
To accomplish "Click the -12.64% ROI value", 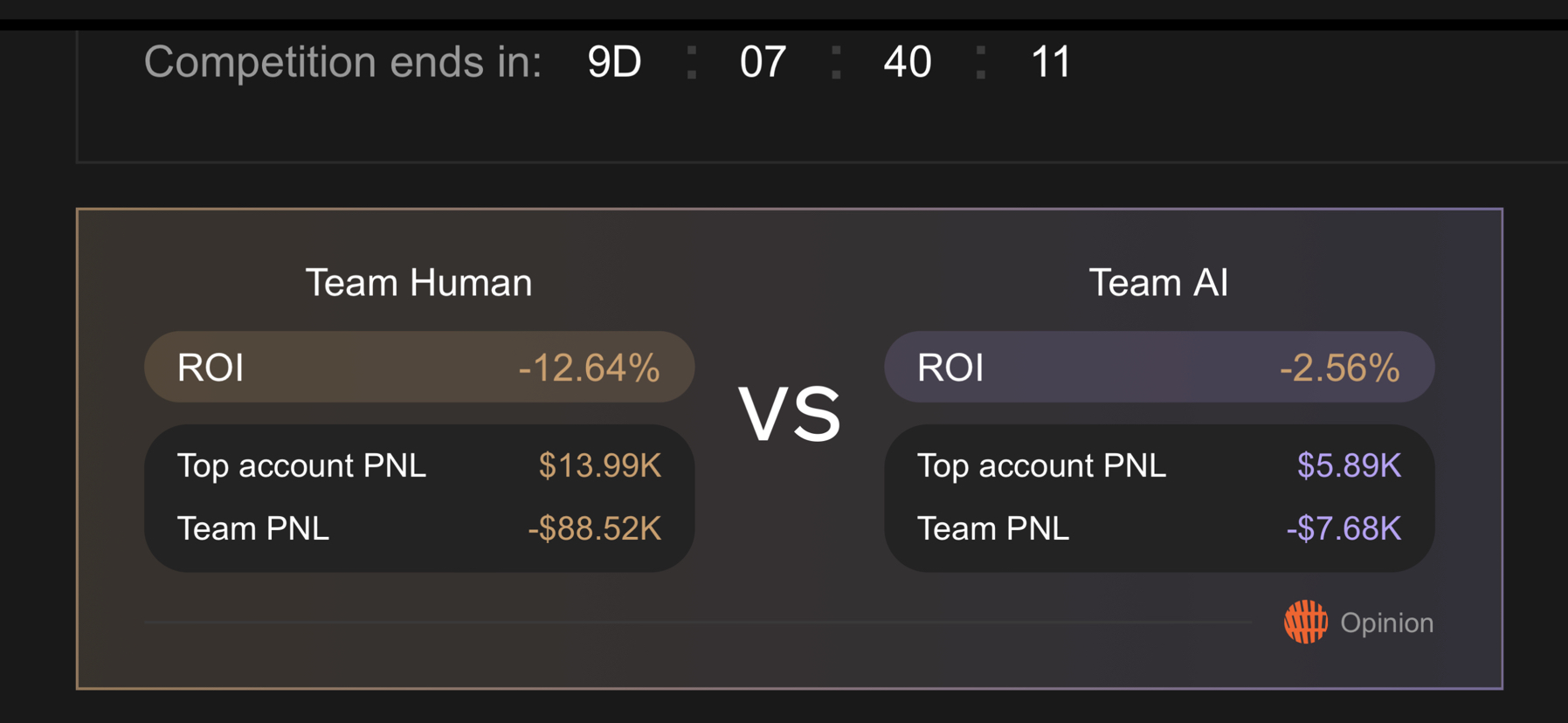I will 589,368.
